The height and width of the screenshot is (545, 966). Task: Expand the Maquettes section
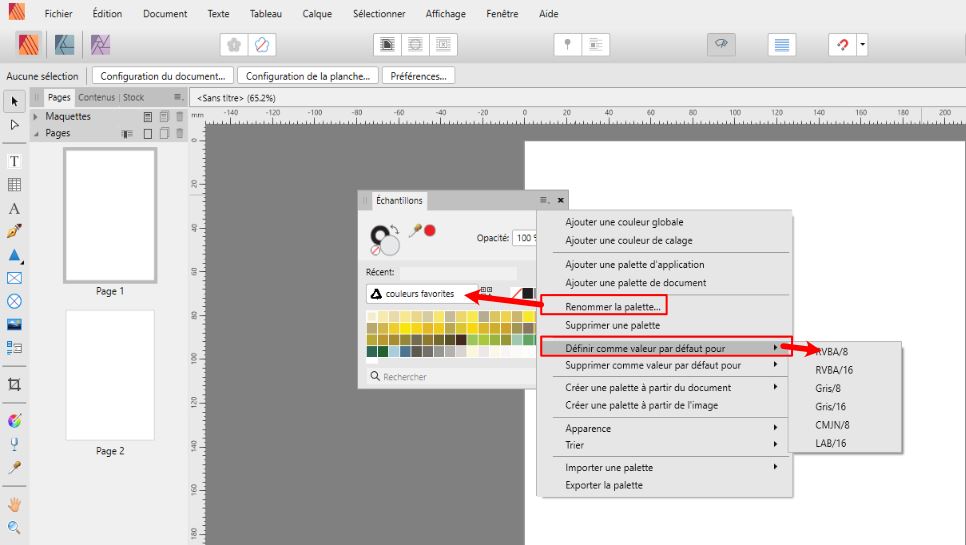36,116
